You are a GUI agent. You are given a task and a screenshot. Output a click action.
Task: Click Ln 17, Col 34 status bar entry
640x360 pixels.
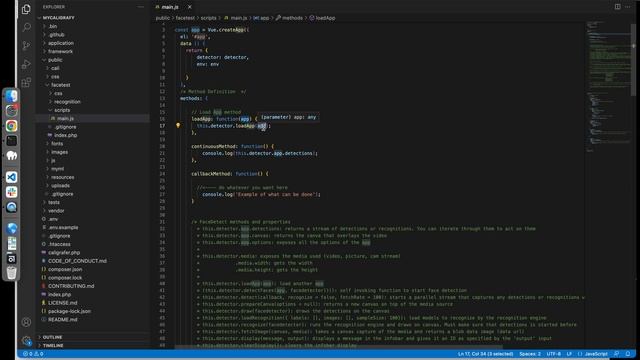(x=485, y=354)
